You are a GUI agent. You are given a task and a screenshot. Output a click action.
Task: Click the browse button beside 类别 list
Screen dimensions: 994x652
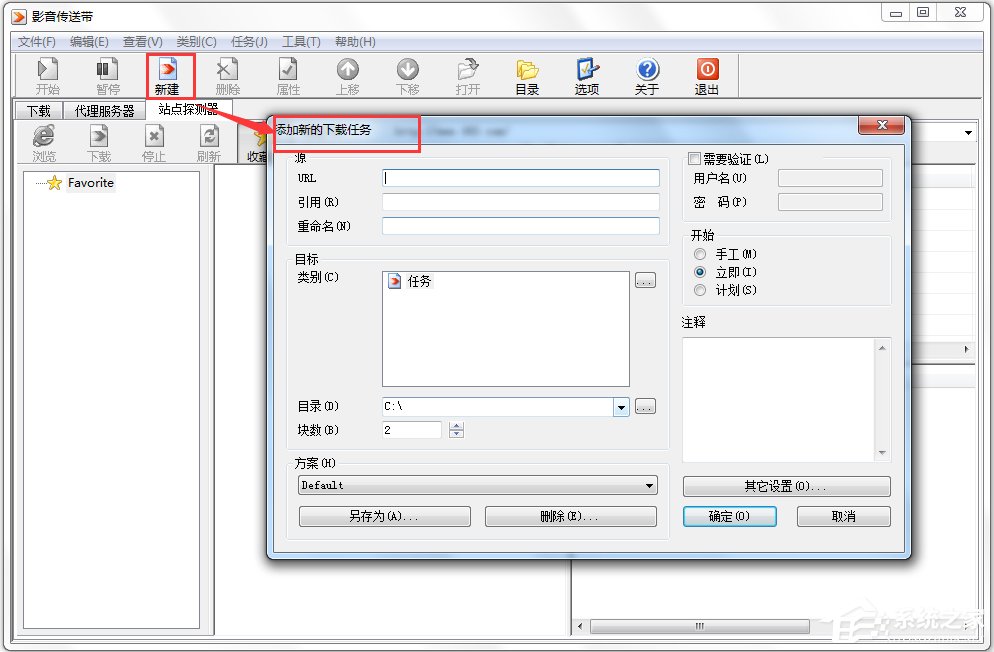[x=645, y=281]
